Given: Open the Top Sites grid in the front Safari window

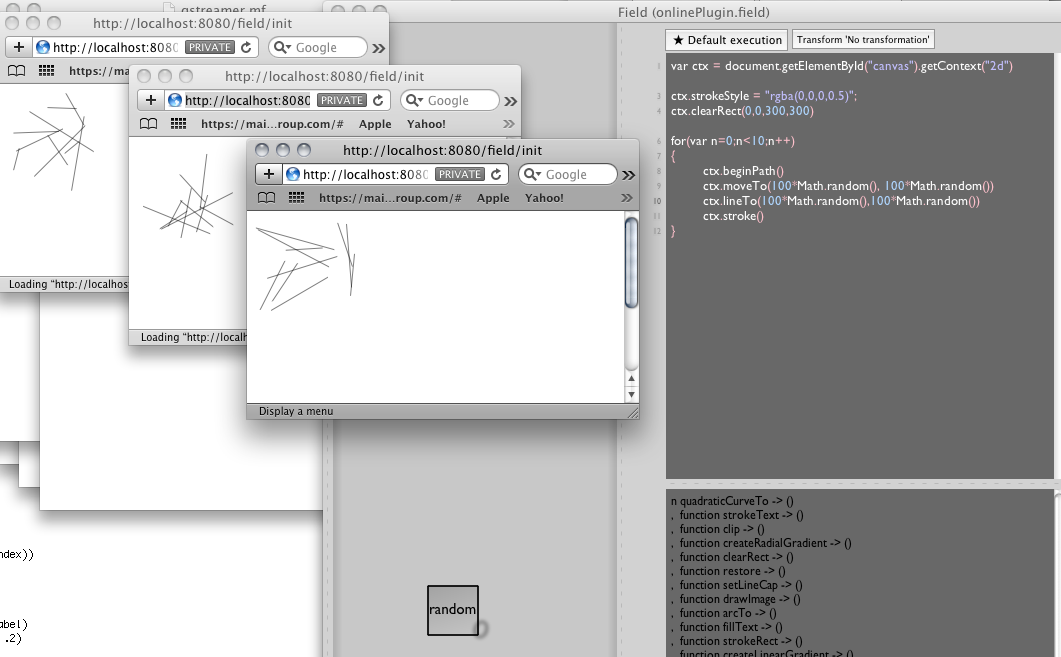Looking at the screenshot, I should [297, 198].
